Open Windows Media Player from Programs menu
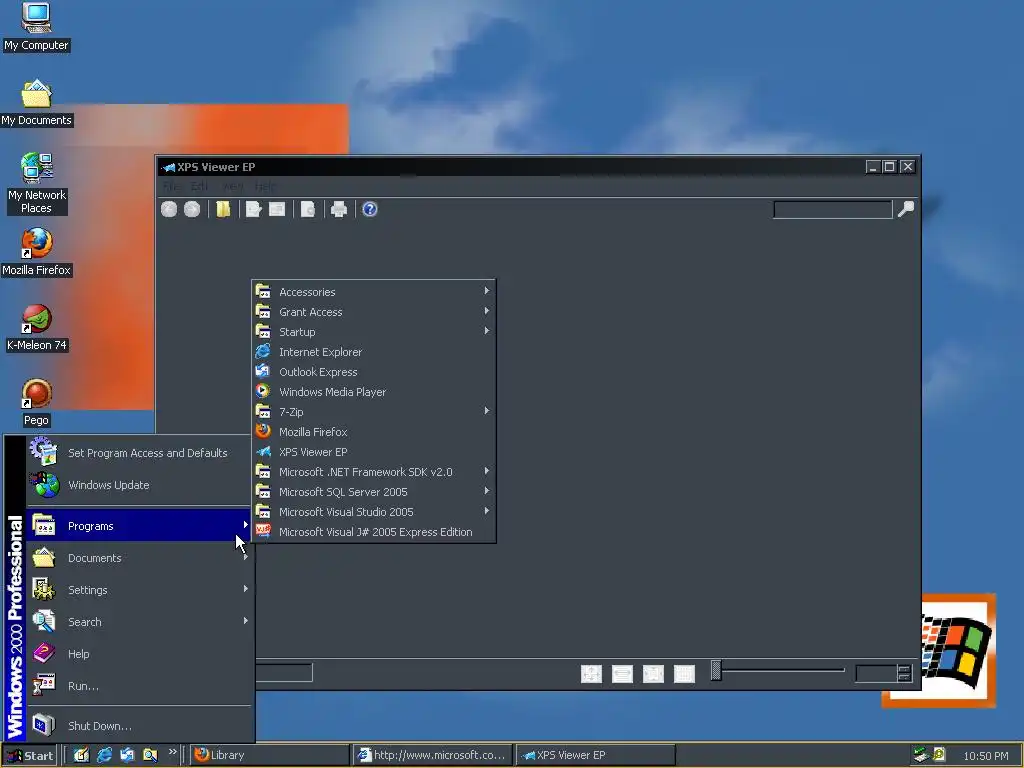Image resolution: width=1024 pixels, height=768 pixels. tap(374, 392)
